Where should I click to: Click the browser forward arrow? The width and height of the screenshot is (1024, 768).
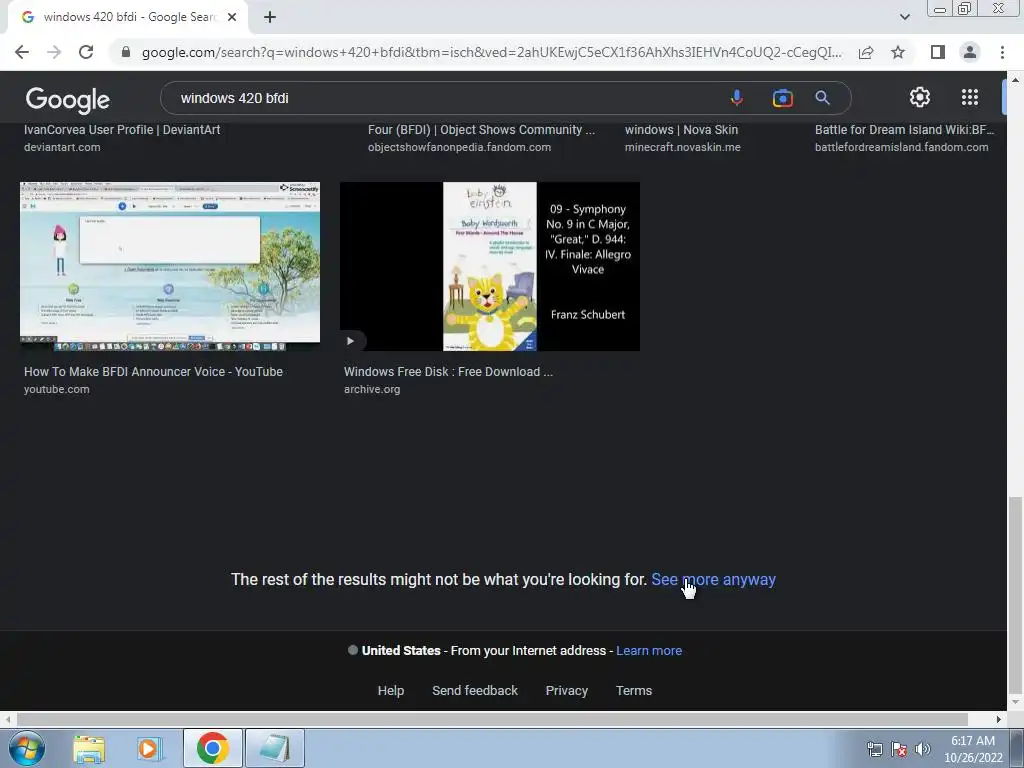click(x=54, y=52)
